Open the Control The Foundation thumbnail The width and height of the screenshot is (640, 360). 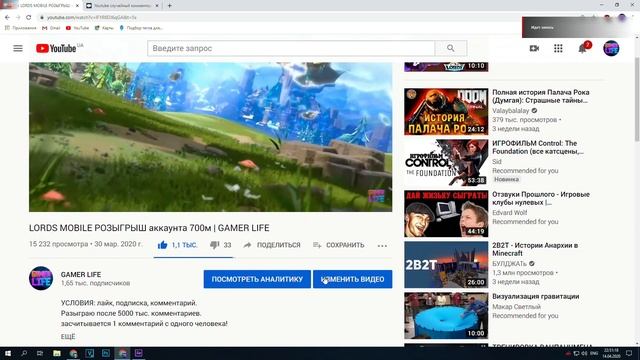[446, 162]
